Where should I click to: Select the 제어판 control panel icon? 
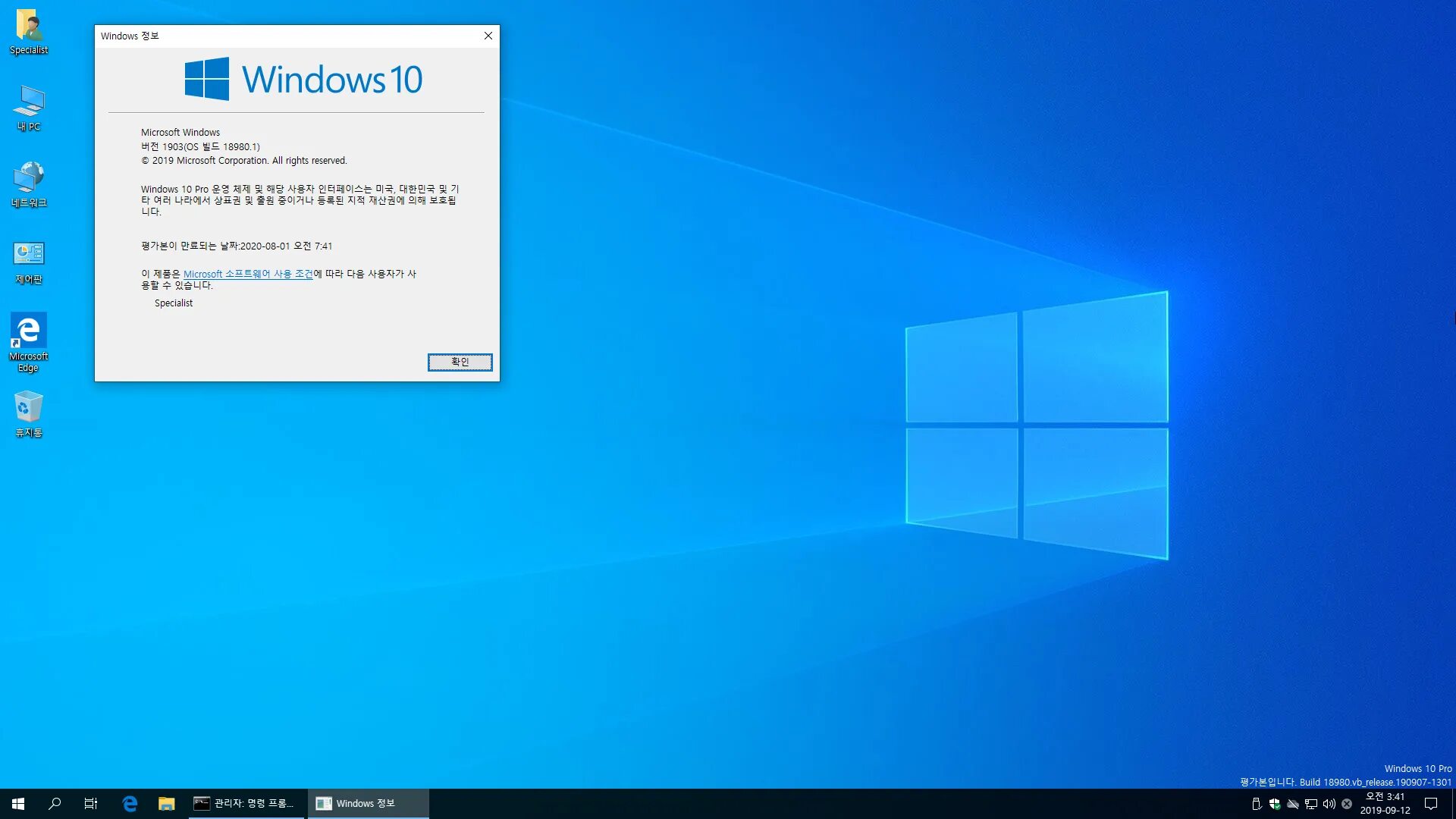(29, 262)
